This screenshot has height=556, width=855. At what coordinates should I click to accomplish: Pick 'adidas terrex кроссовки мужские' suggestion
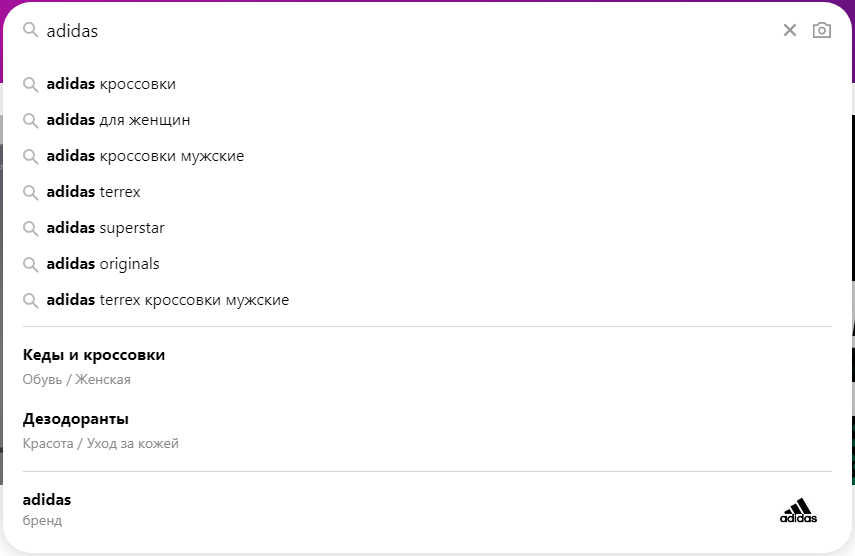[x=168, y=300]
